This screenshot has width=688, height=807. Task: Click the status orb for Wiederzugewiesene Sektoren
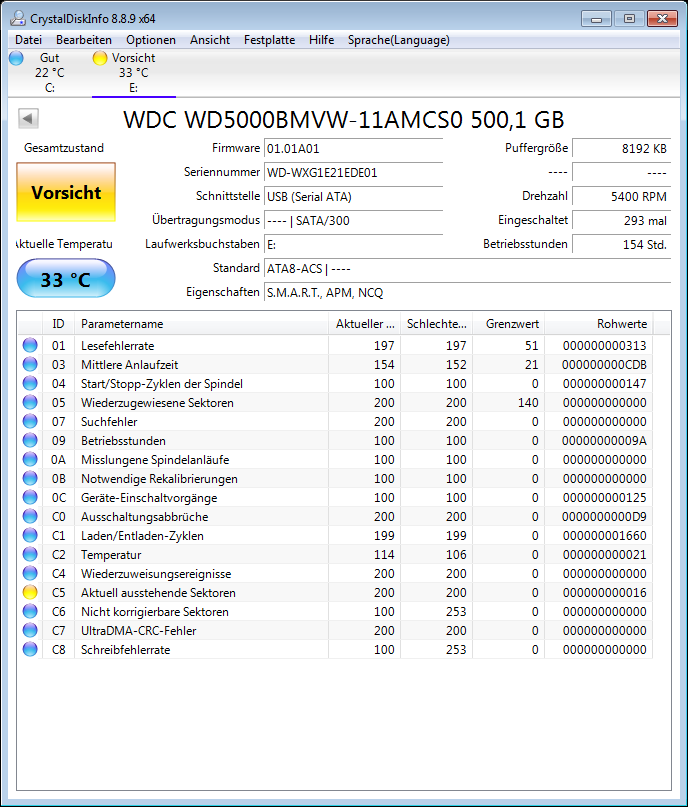coord(30,402)
